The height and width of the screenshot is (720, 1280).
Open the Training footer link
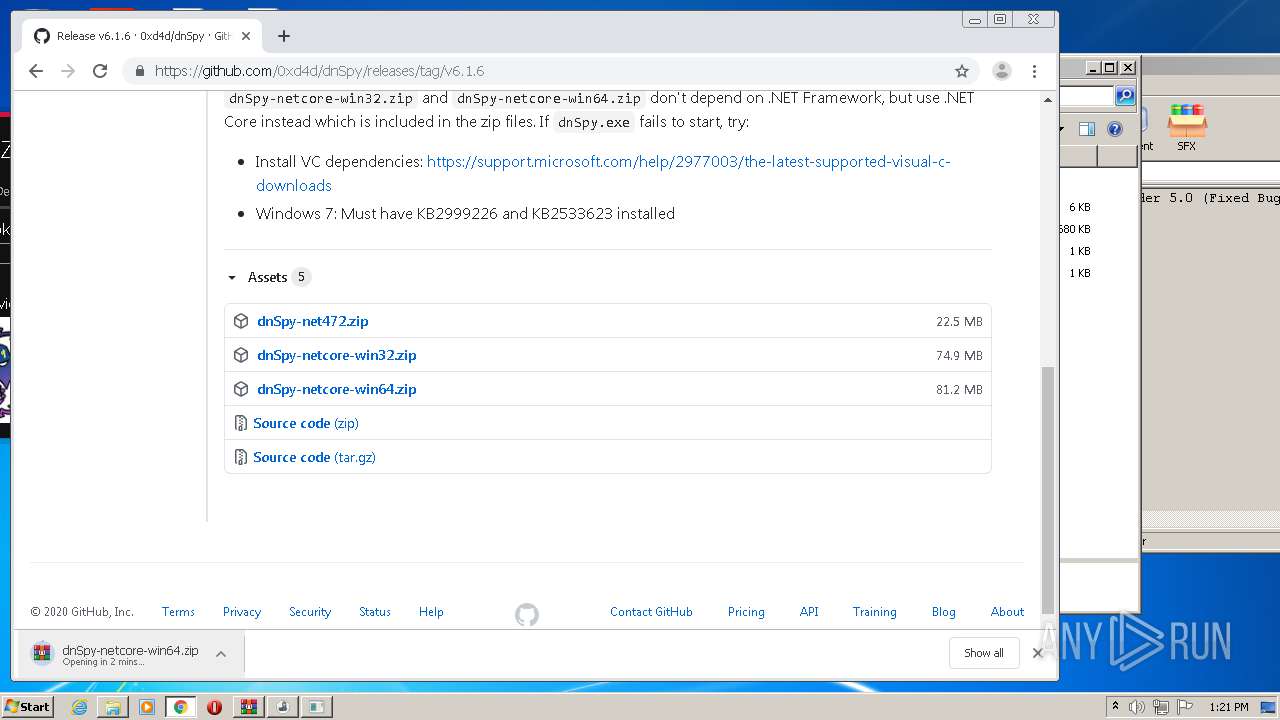point(874,612)
